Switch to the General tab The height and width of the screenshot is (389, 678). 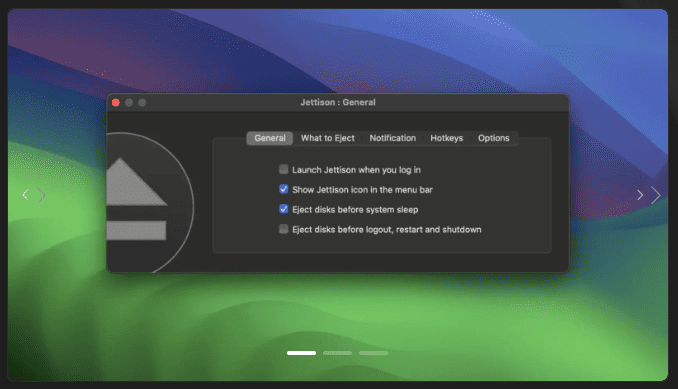click(270, 138)
